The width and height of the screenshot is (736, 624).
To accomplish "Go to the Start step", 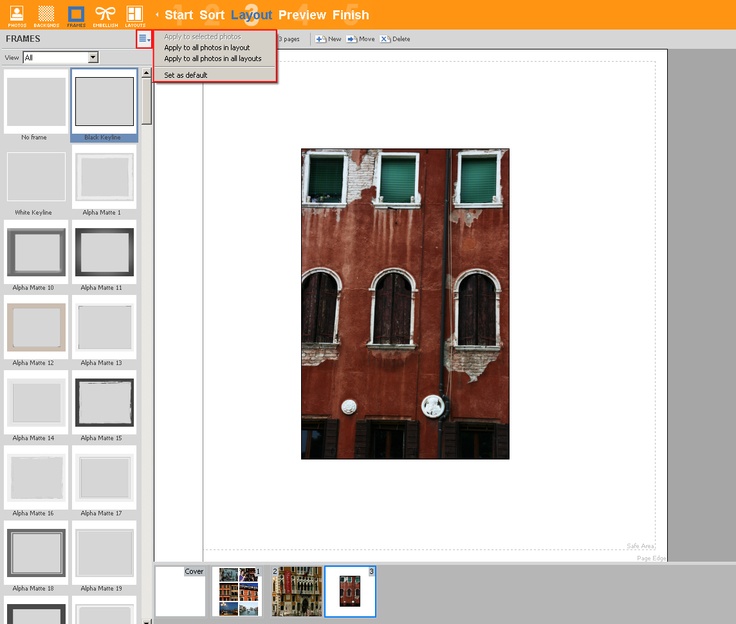I will click(x=179, y=15).
